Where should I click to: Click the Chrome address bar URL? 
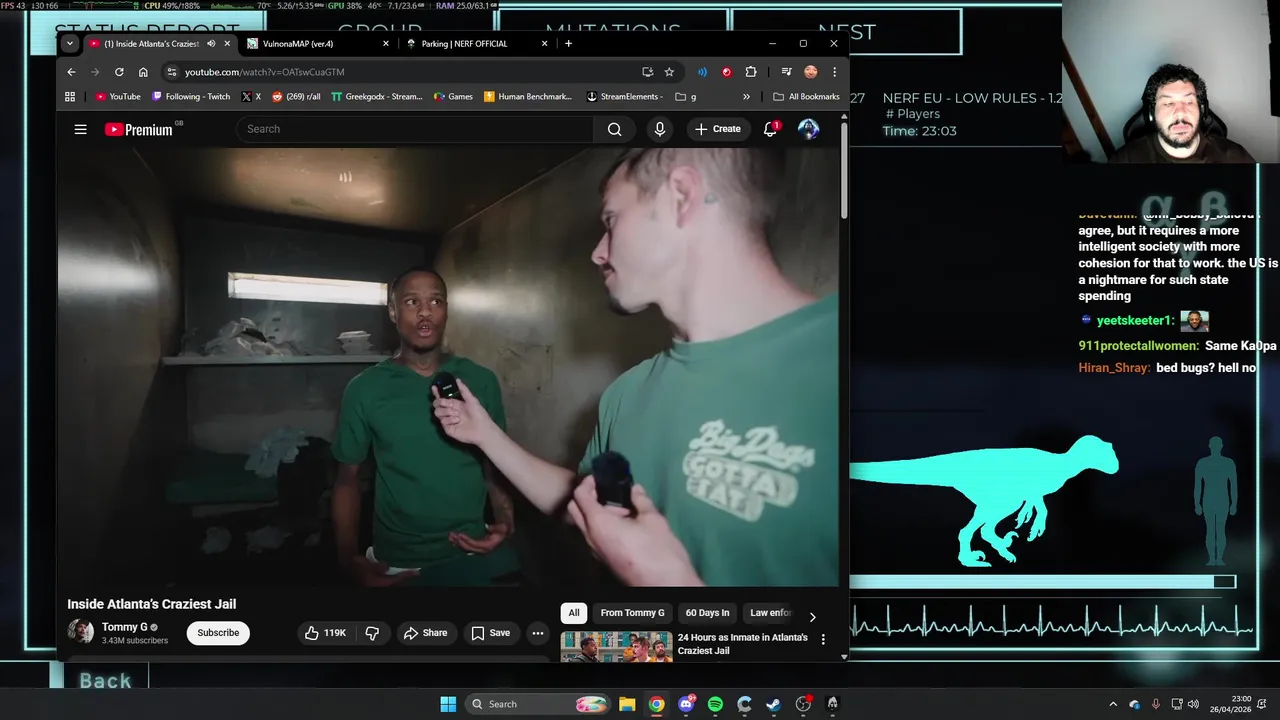click(264, 72)
